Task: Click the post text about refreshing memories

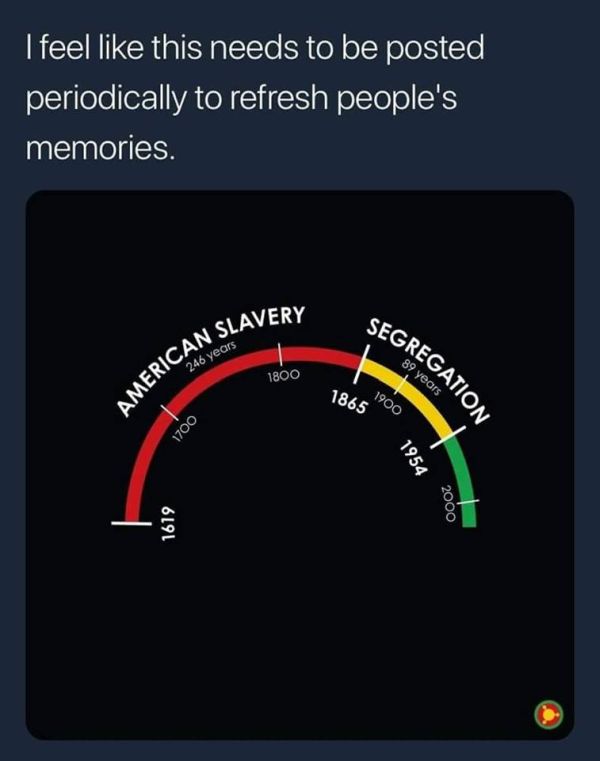Action: coord(255,98)
